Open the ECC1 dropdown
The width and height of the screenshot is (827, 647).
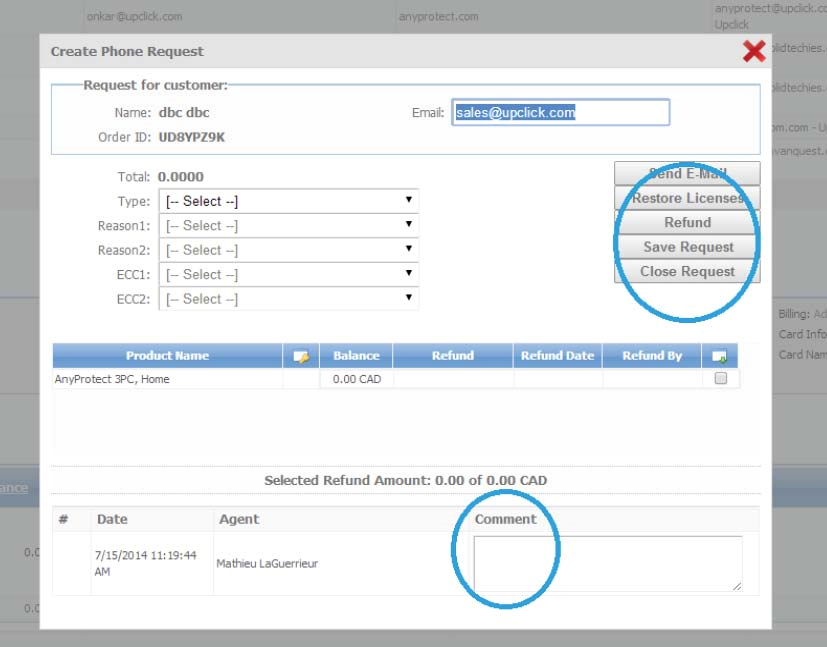[288, 274]
